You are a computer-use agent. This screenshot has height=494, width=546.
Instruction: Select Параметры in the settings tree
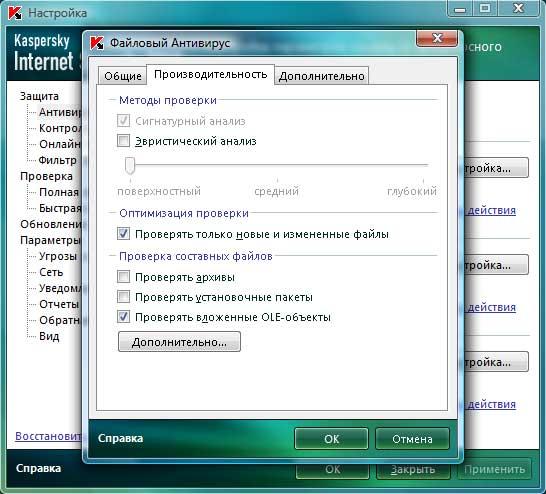click(50, 240)
